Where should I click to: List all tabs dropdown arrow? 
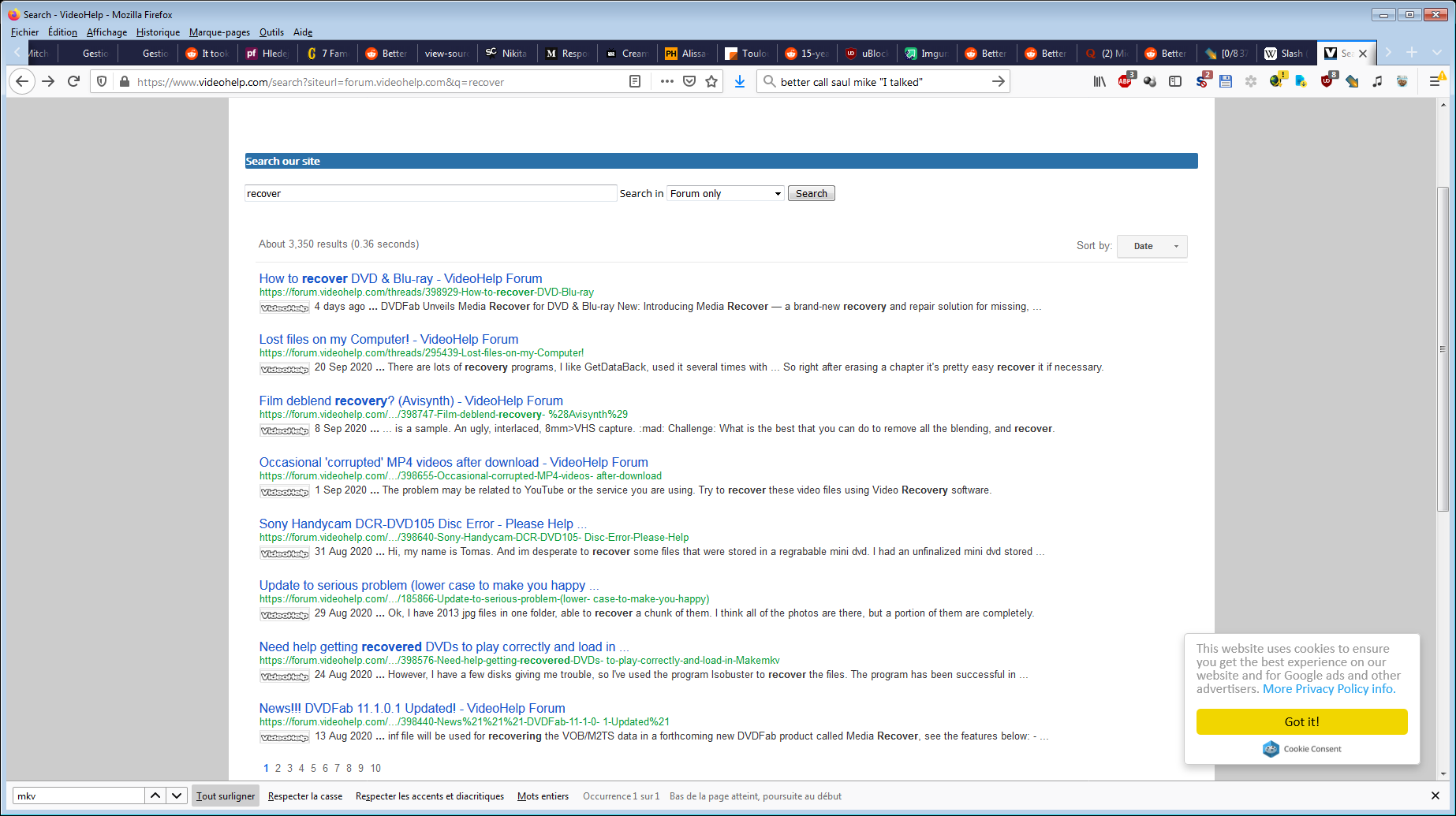(x=1437, y=53)
